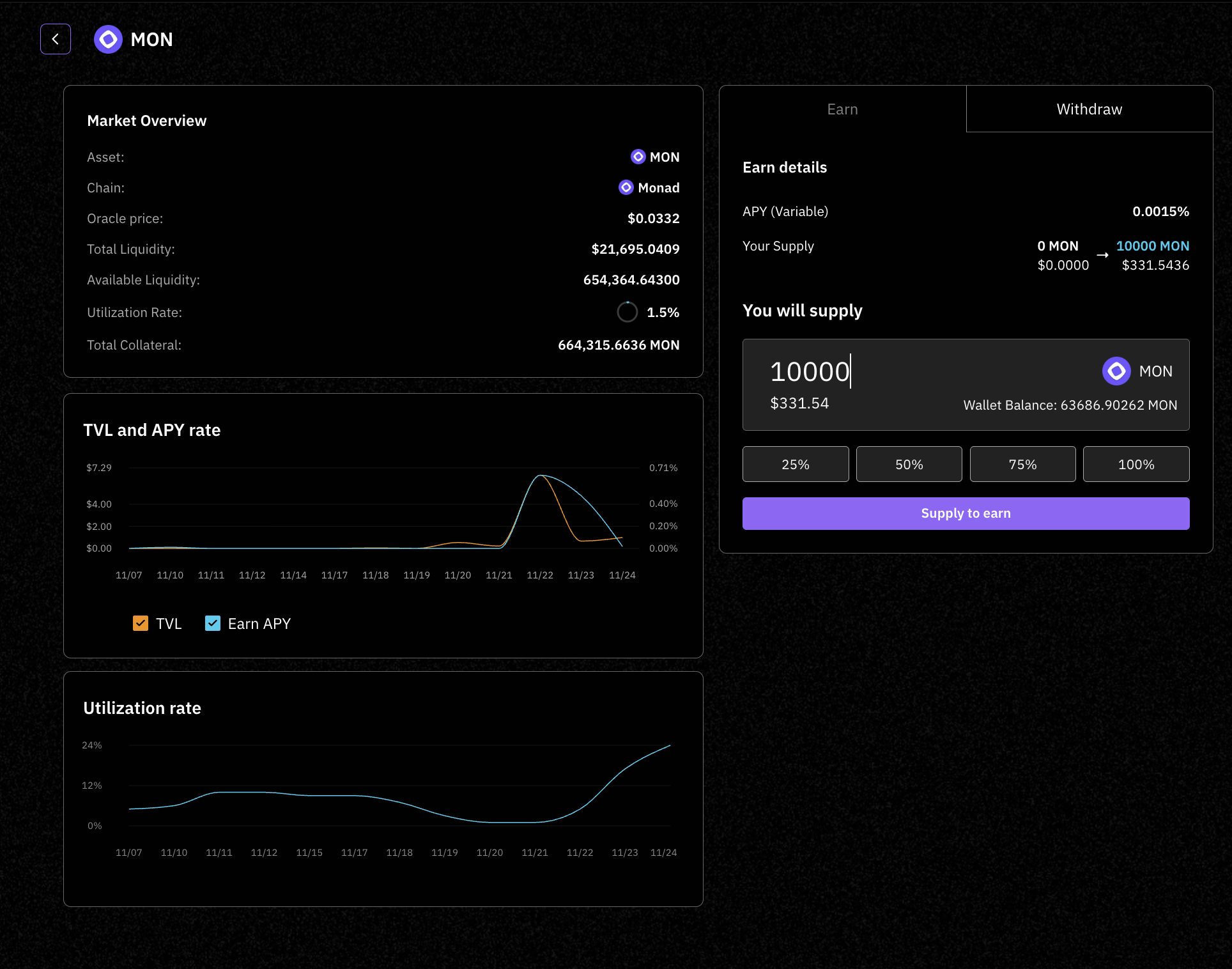Click the arrow between supply amounts
The image size is (1232, 969).
(1102, 255)
